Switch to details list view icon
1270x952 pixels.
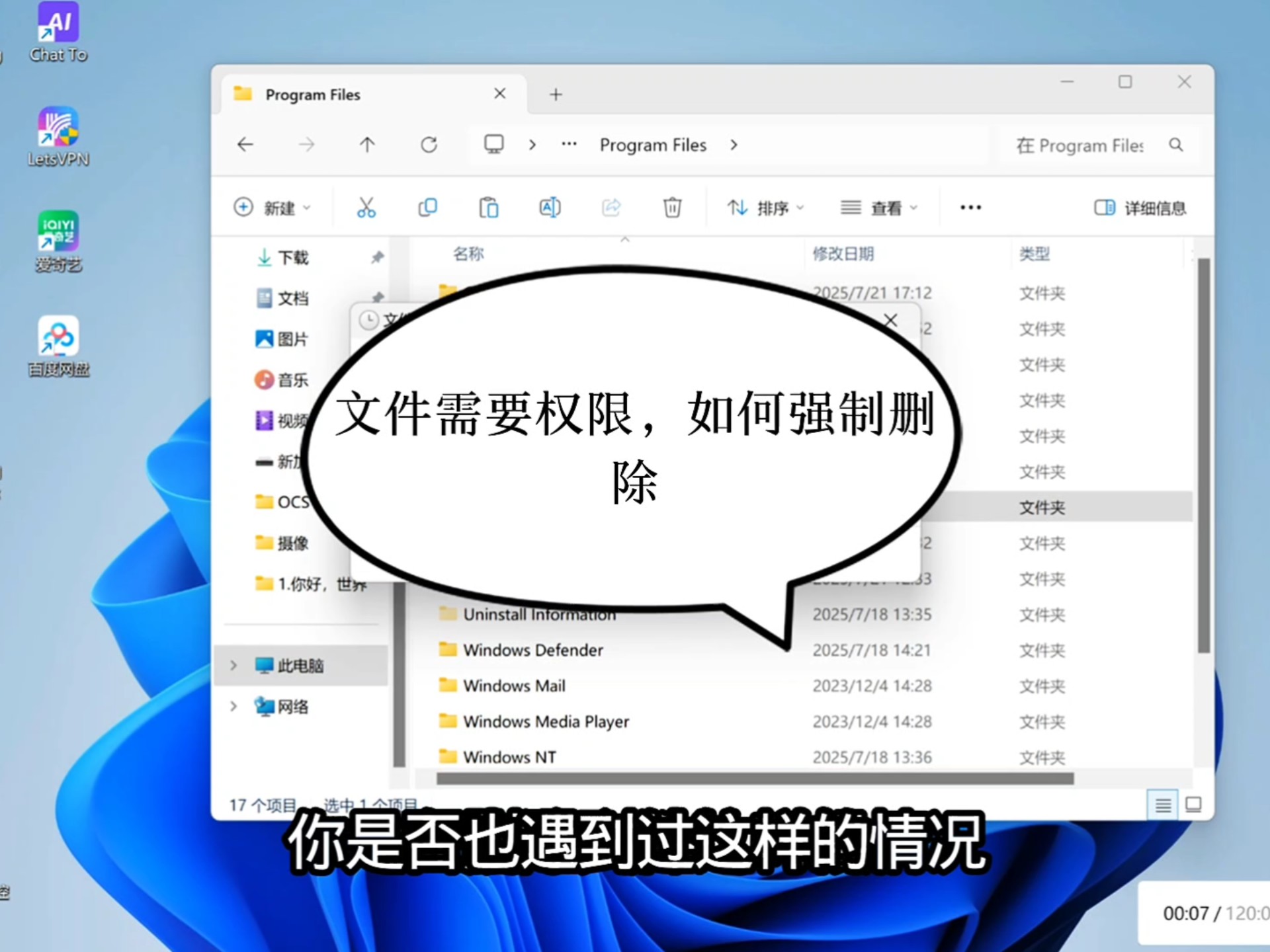(1163, 805)
